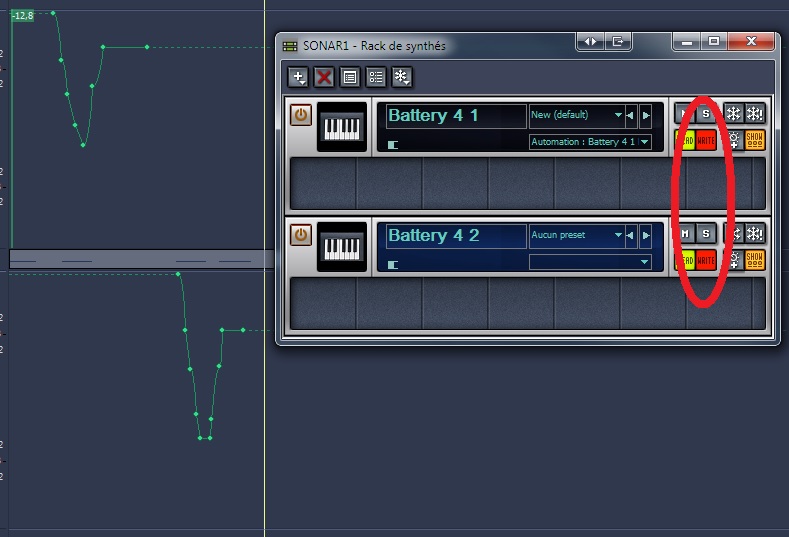This screenshot has height=537, width=789.
Task: Close the SONAR1 synth rack window
Action: 751,41
